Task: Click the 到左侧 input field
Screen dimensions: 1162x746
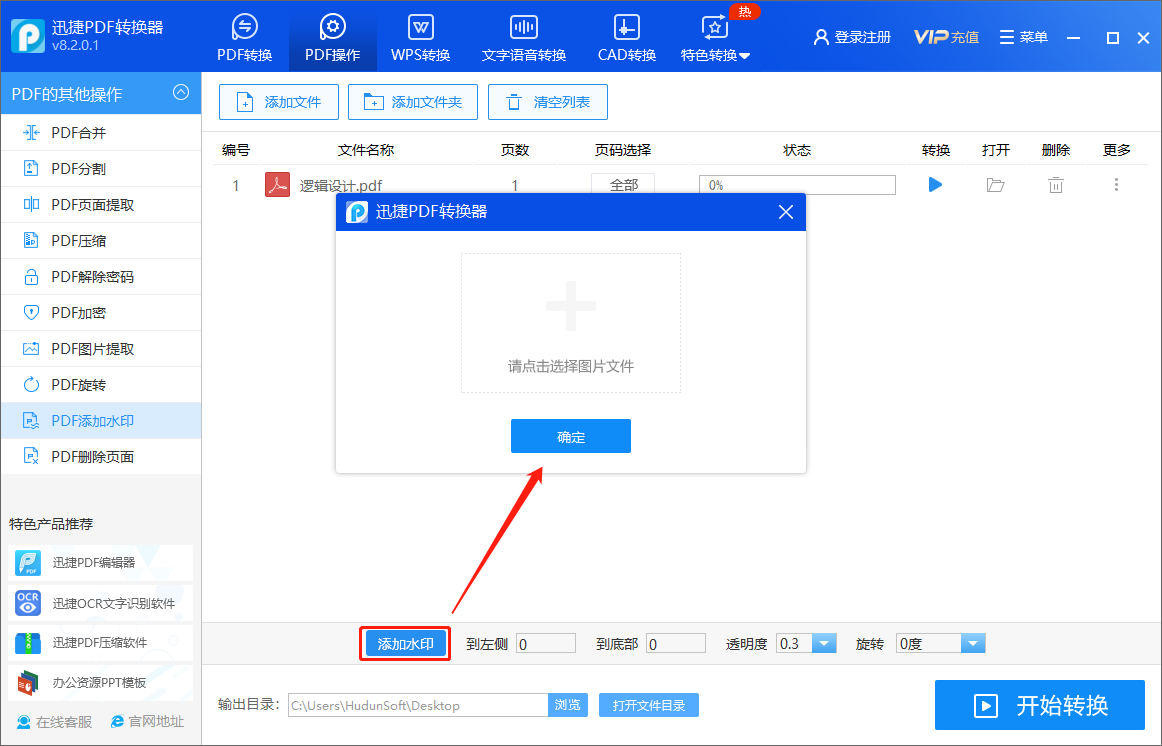Action: (546, 643)
